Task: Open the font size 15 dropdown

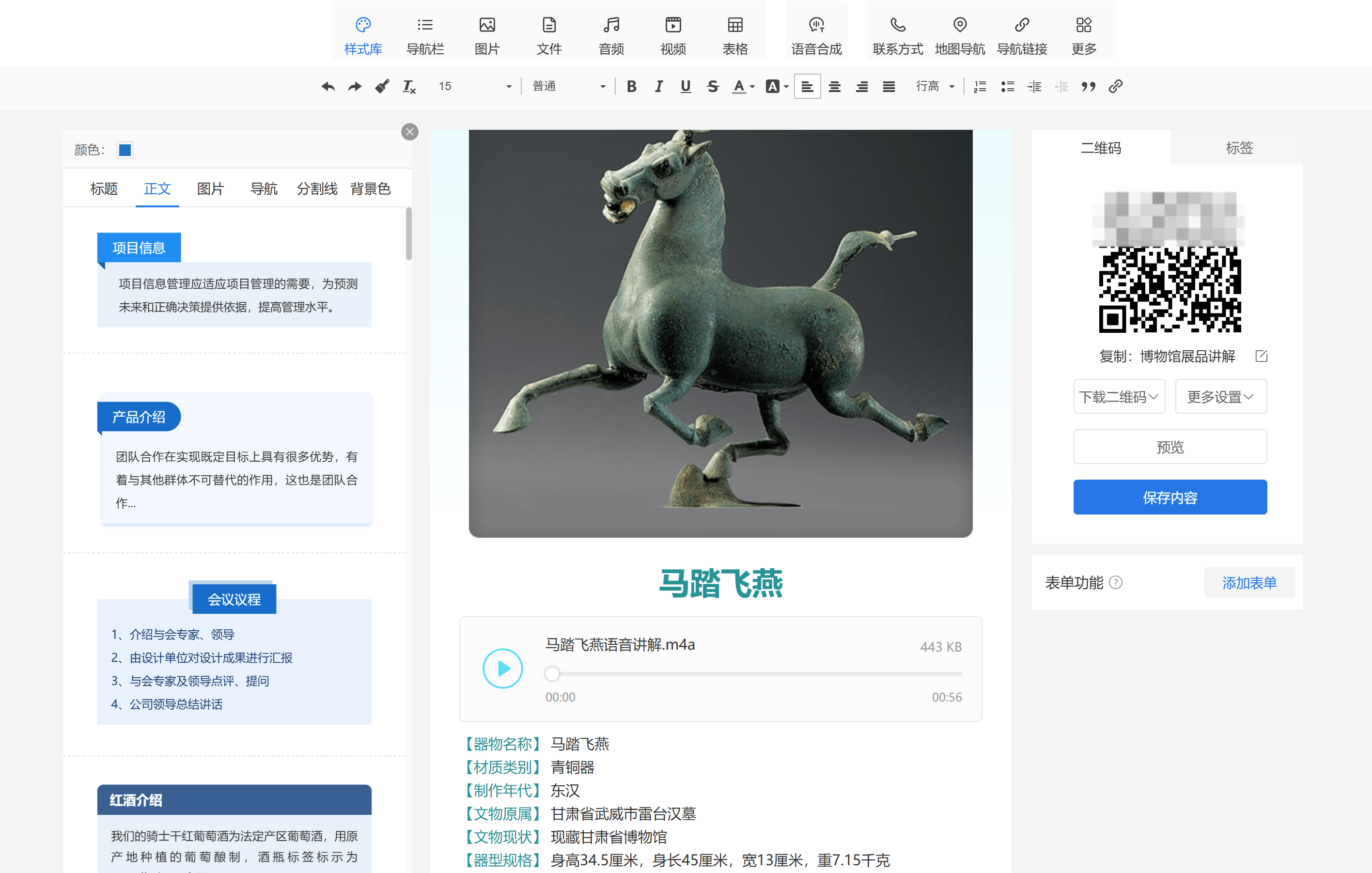Action: (x=474, y=87)
